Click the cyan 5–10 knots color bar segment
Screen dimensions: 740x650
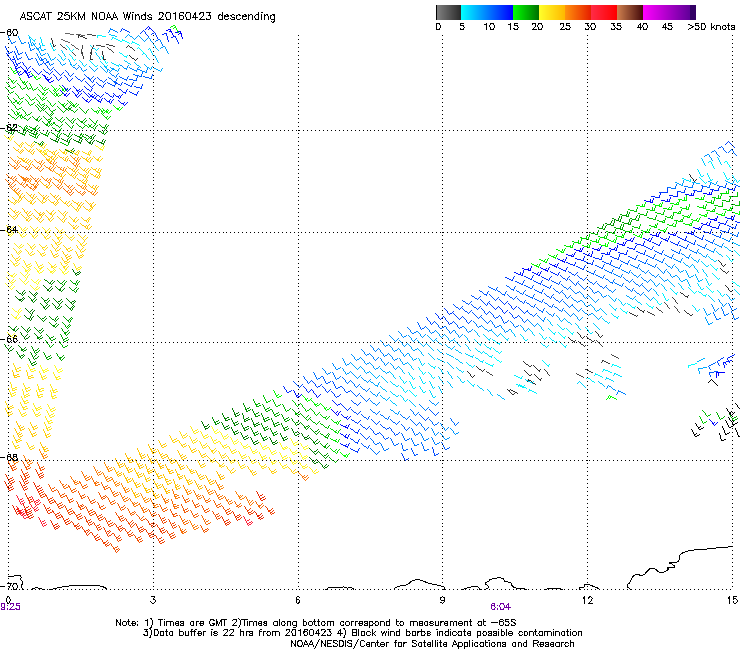(474, 12)
